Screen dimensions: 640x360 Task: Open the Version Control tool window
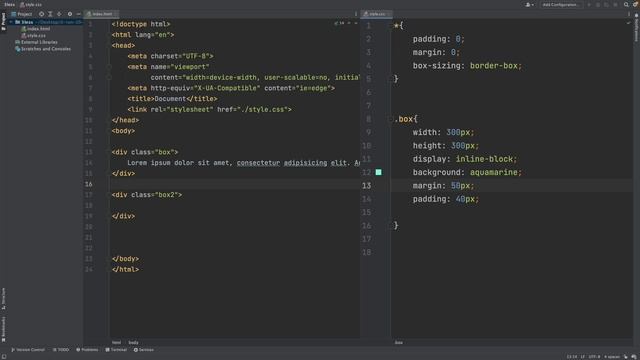pos(28,350)
